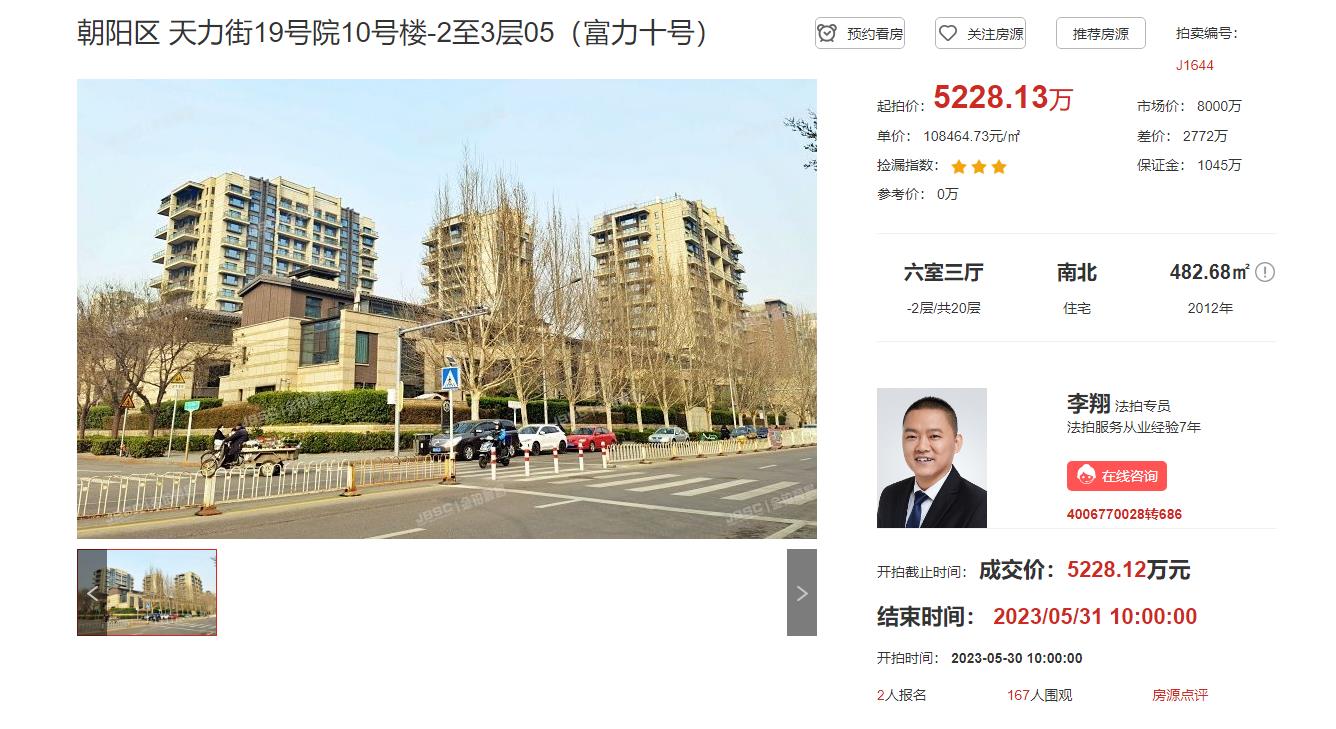
Task: Click auction number J1644
Action: [x=1195, y=65]
